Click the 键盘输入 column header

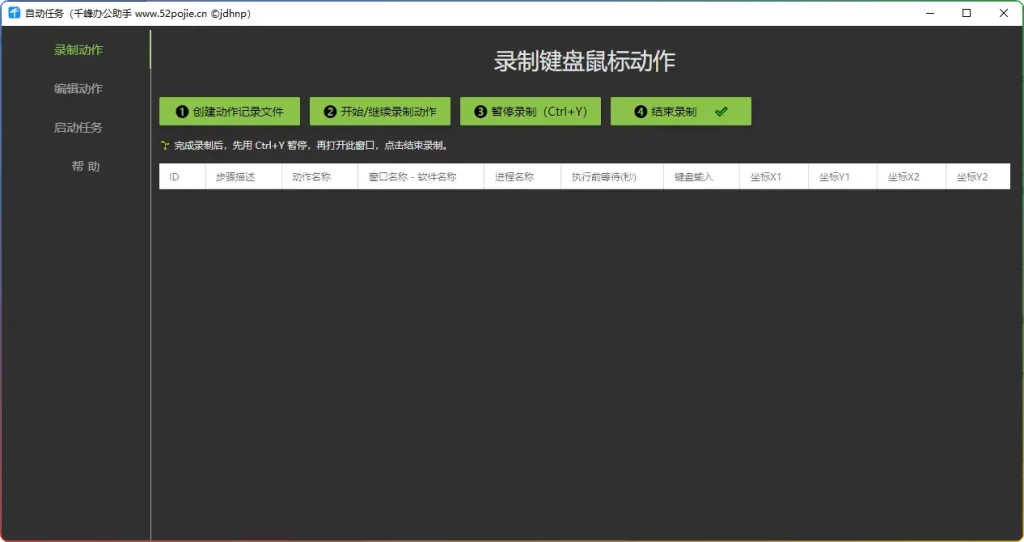click(x=693, y=177)
